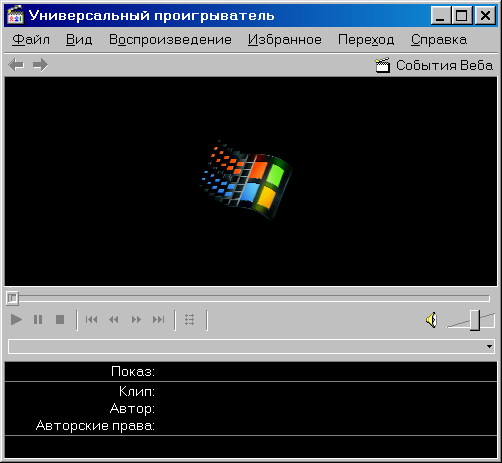
Task: Click the clapperboard icon beside События Веба
Action: [x=382, y=65]
